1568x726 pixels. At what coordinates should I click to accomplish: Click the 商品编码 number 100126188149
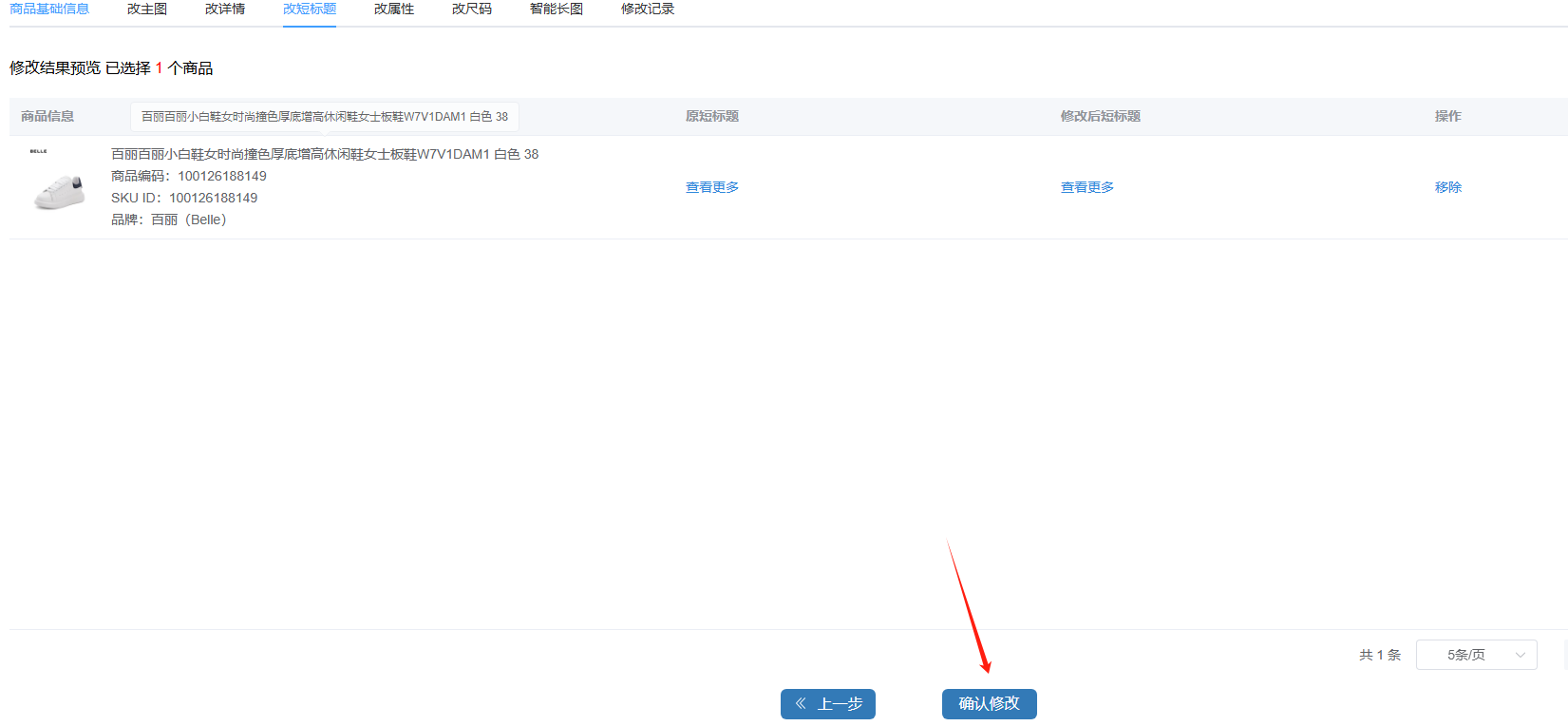(222, 176)
